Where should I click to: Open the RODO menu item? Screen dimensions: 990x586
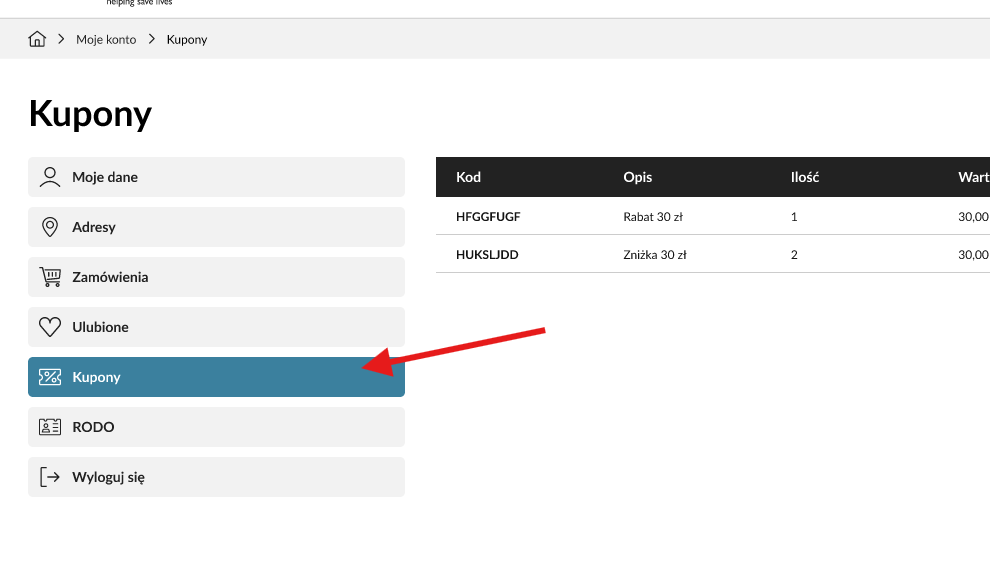click(217, 427)
